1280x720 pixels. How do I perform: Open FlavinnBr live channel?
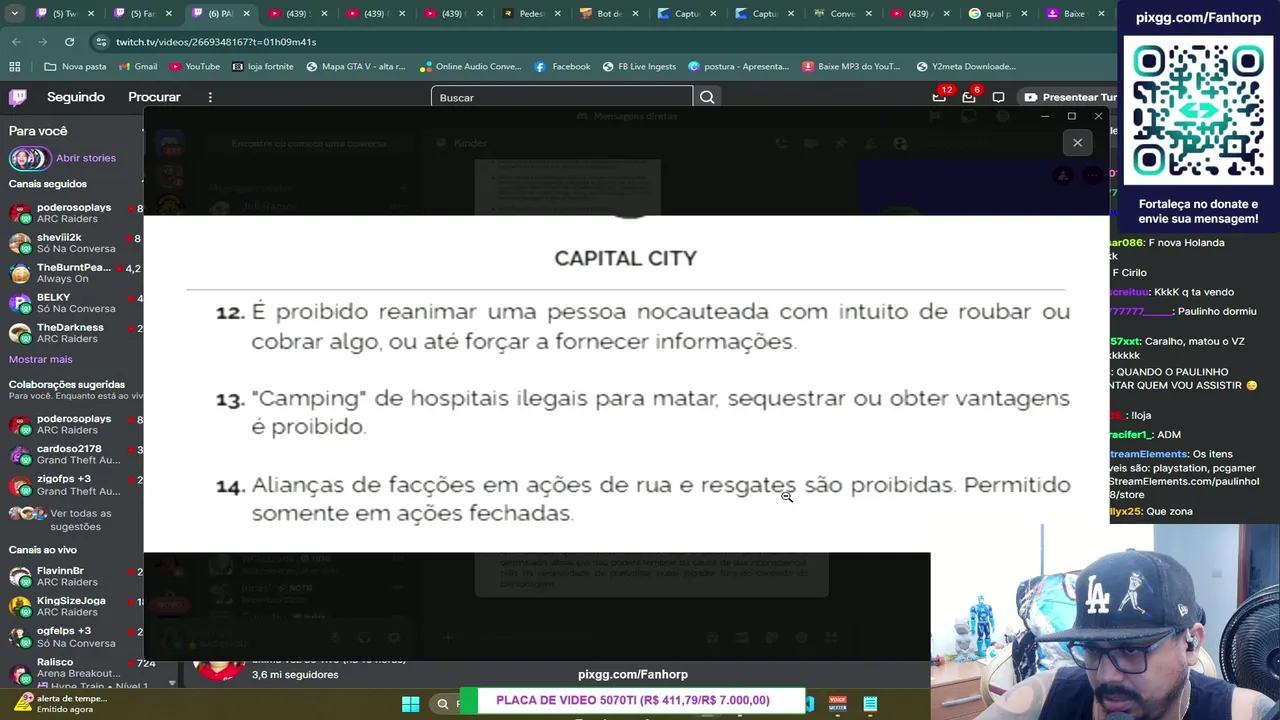(72, 576)
